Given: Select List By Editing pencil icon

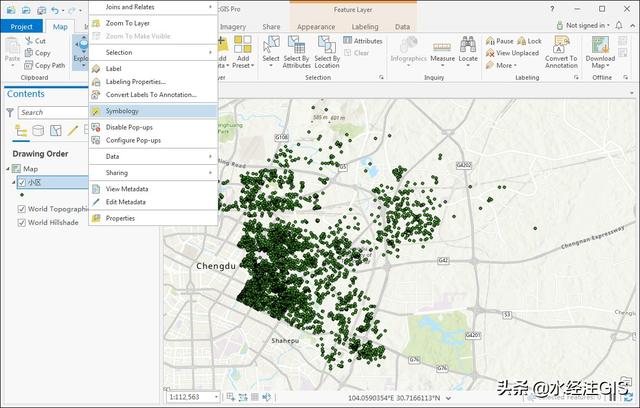Looking at the screenshot, I should pyautogui.click(x=73, y=131).
